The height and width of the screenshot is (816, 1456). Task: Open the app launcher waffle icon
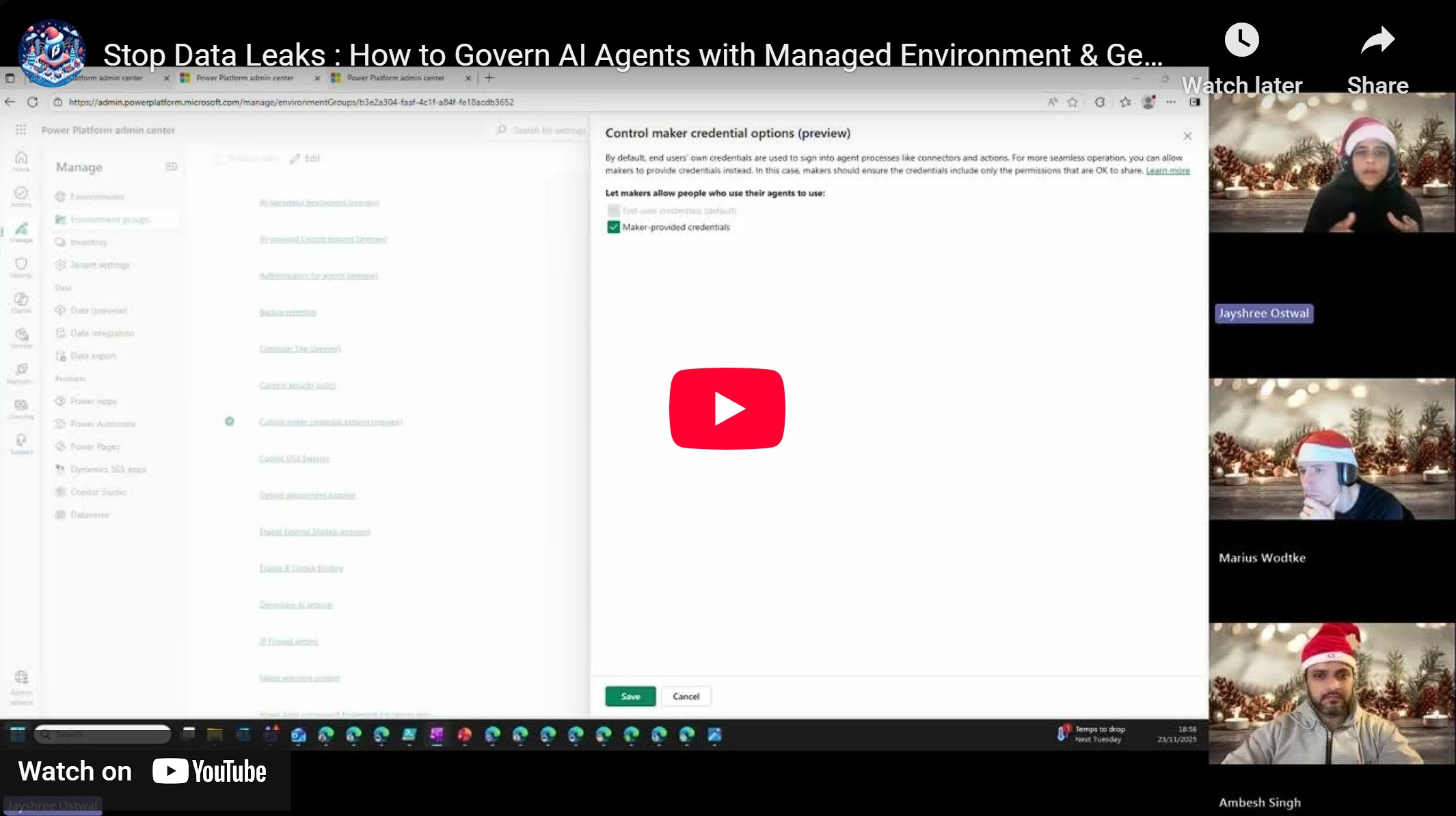(21, 130)
